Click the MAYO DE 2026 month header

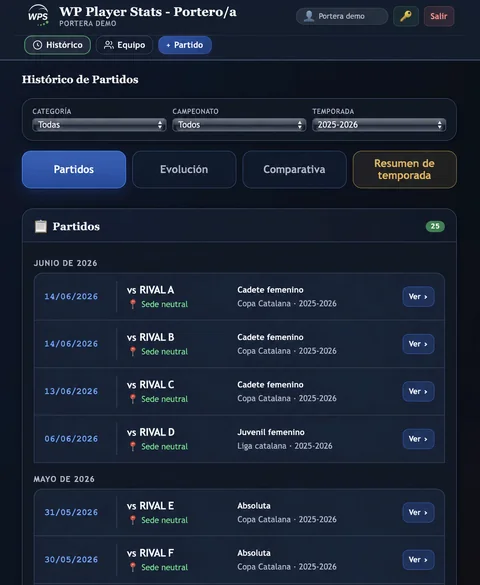[x=64, y=479]
